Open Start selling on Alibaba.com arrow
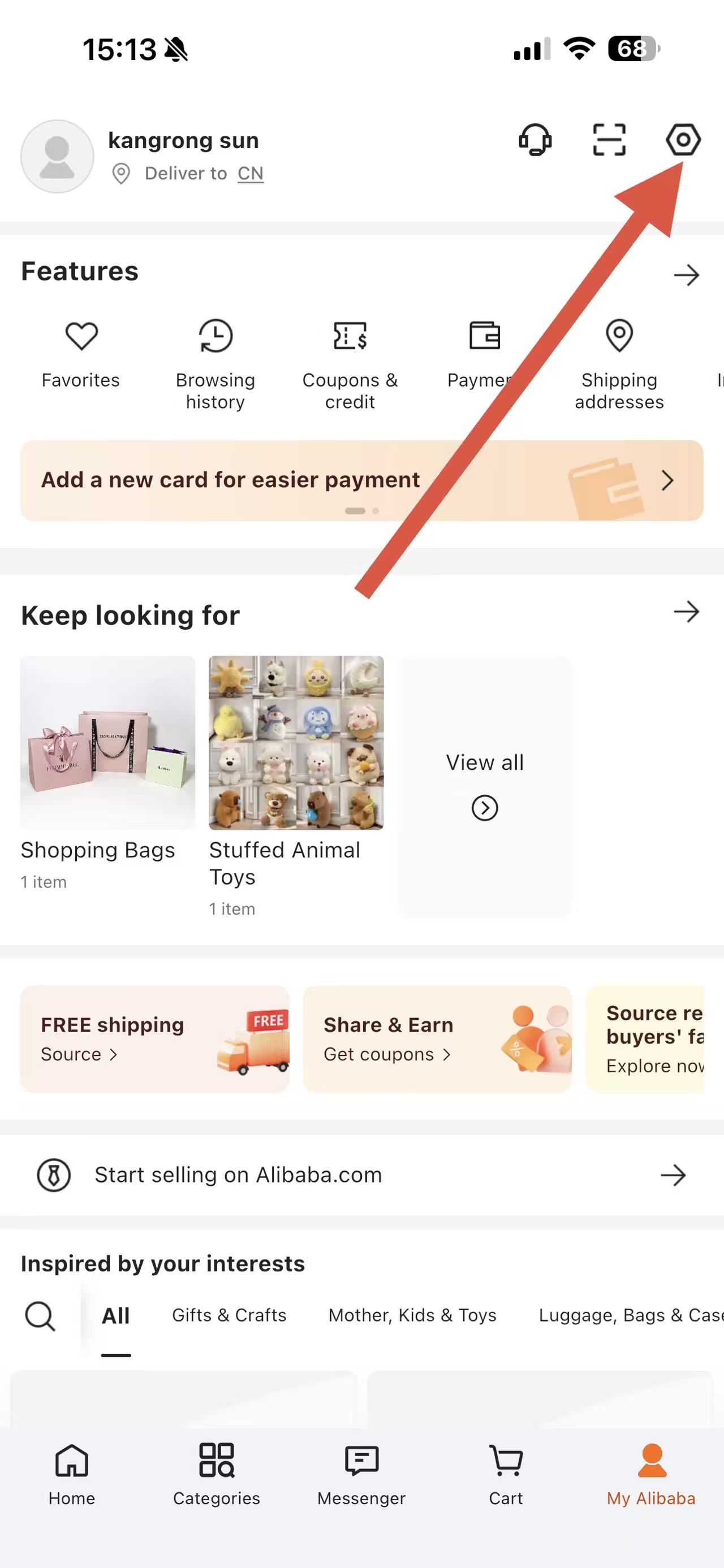The height and width of the screenshot is (1568, 724). pos(673,1175)
